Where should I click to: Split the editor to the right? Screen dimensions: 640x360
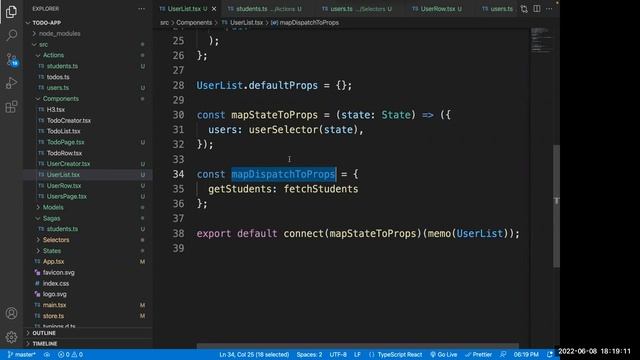[x=537, y=9]
